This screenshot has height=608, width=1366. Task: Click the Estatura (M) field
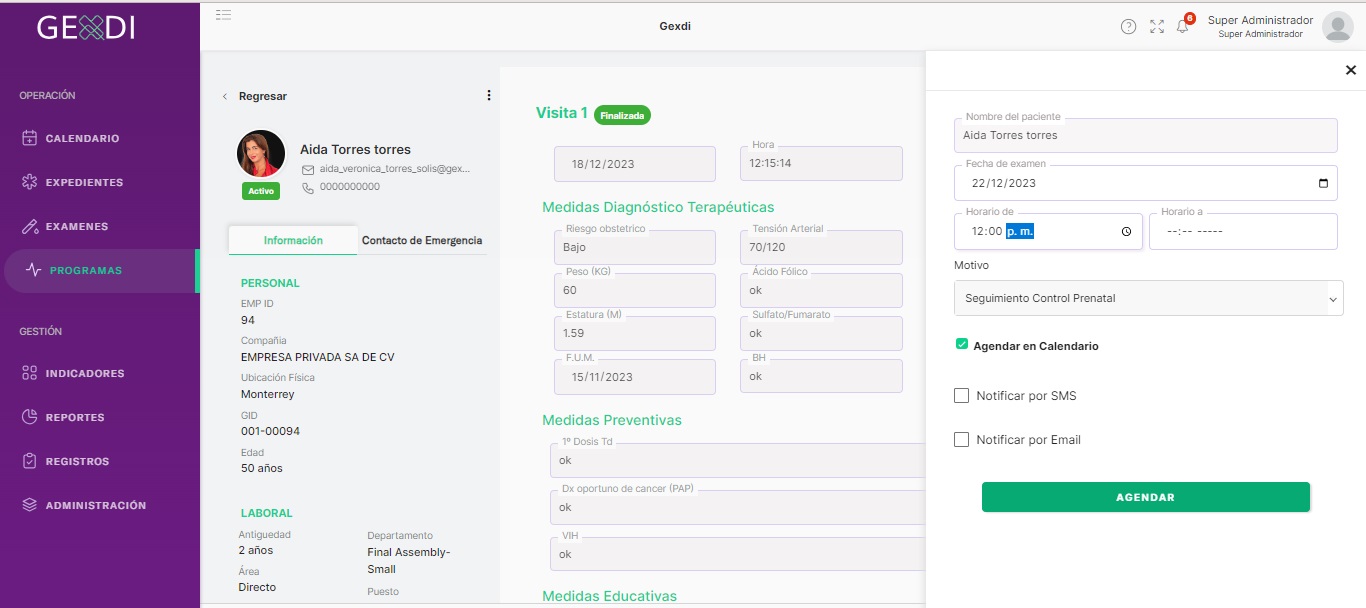pyautogui.click(x=635, y=333)
